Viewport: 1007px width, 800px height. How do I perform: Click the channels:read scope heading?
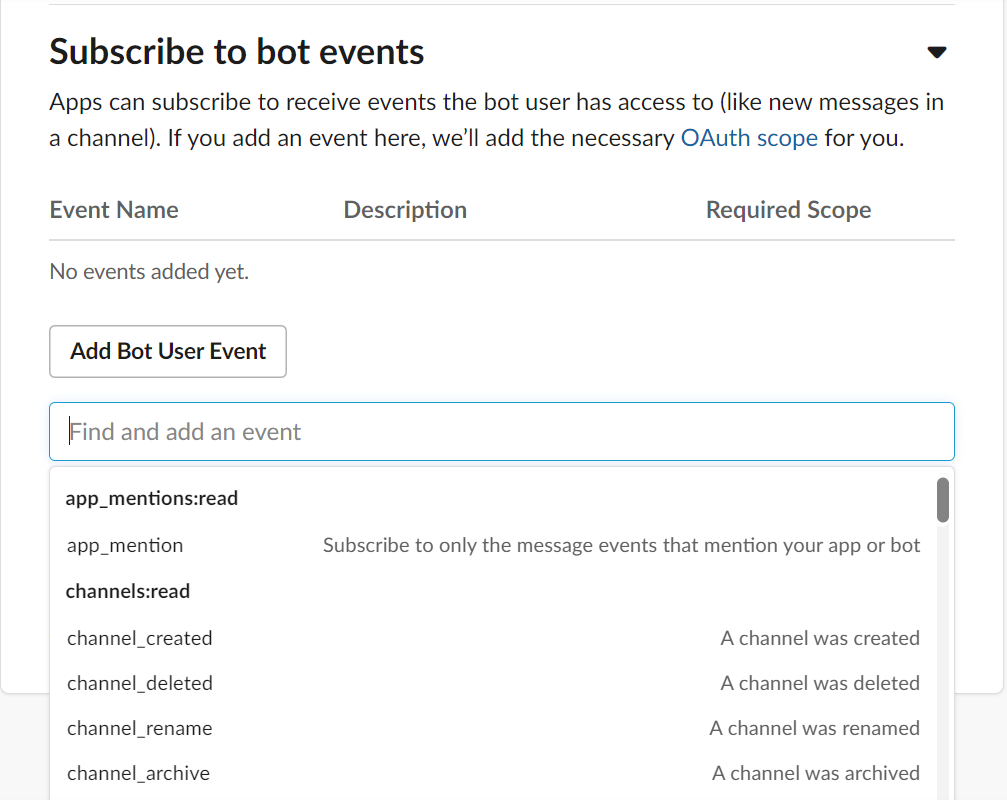[x=128, y=591]
